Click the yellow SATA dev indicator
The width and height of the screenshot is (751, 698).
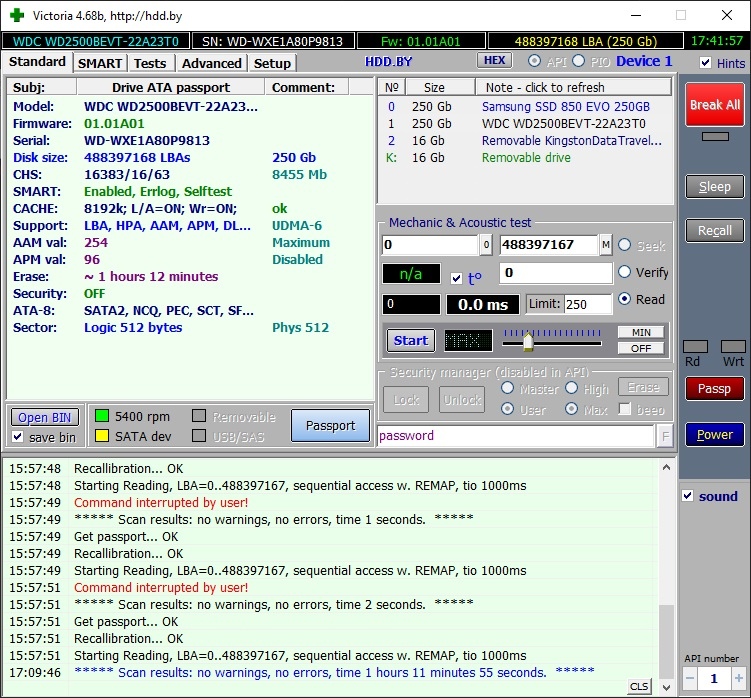(x=101, y=436)
